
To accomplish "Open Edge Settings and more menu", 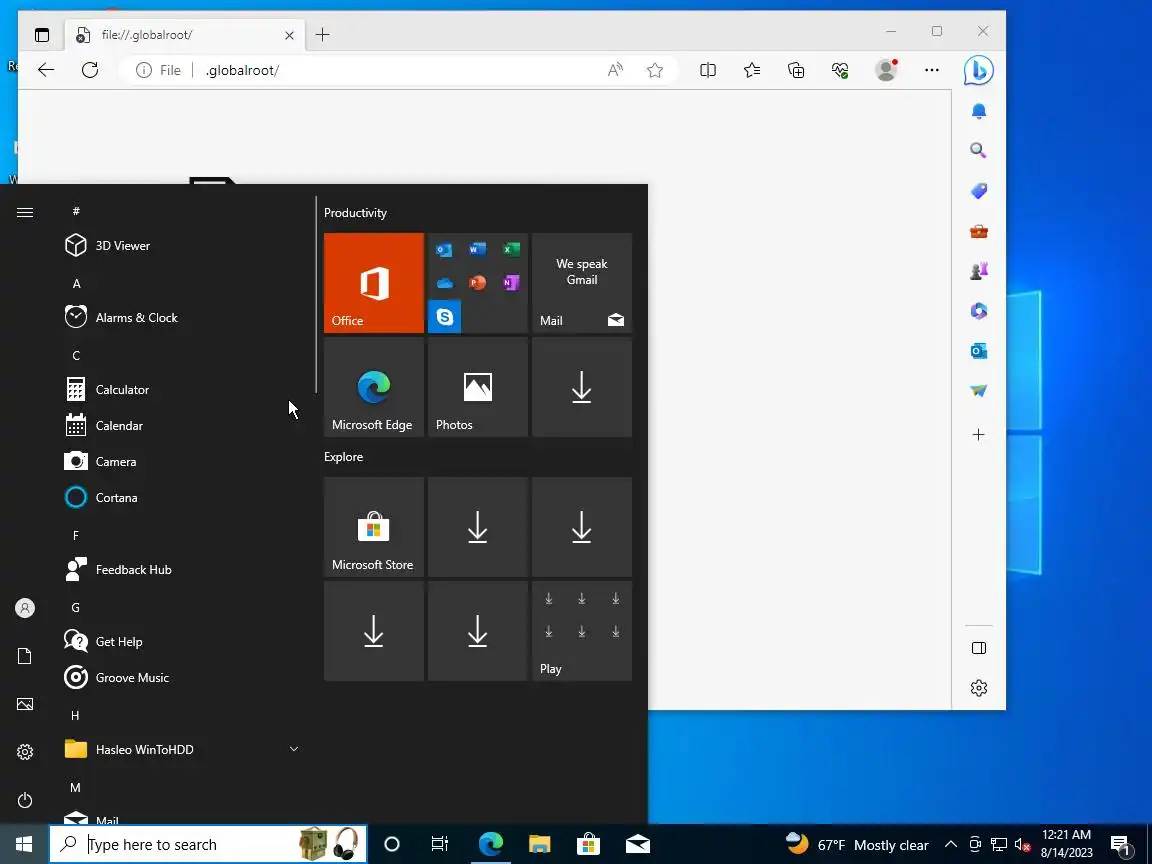I will (932, 70).
